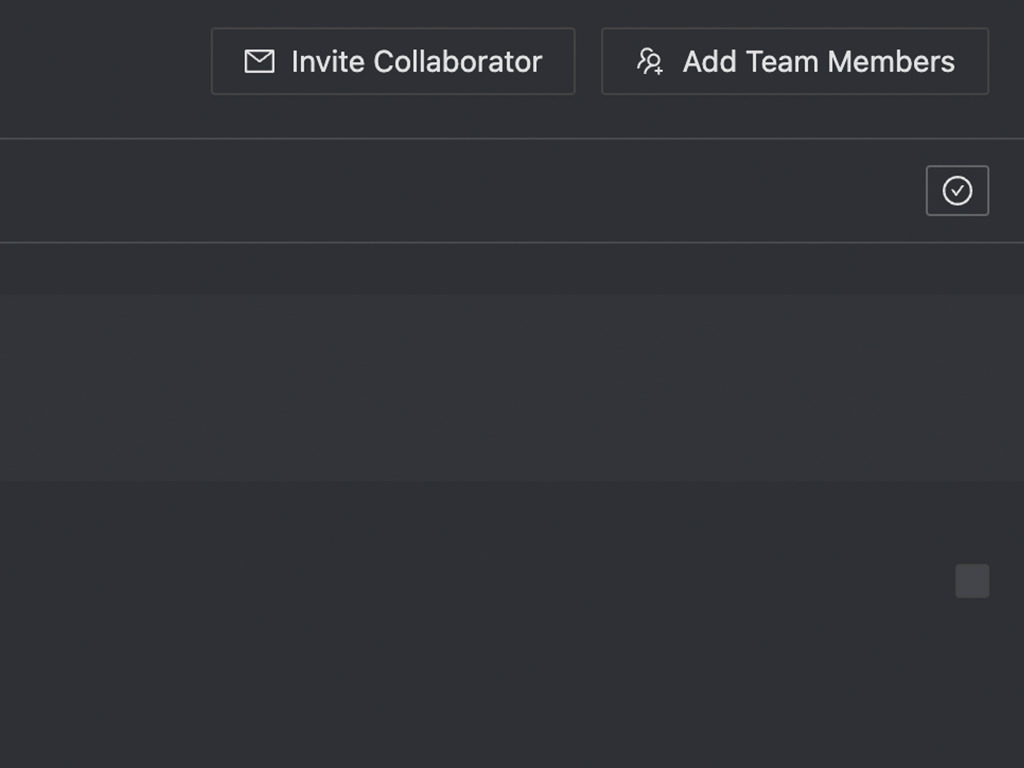1024x768 pixels.
Task: Select the lighter highlighted row panel
Action: point(512,388)
